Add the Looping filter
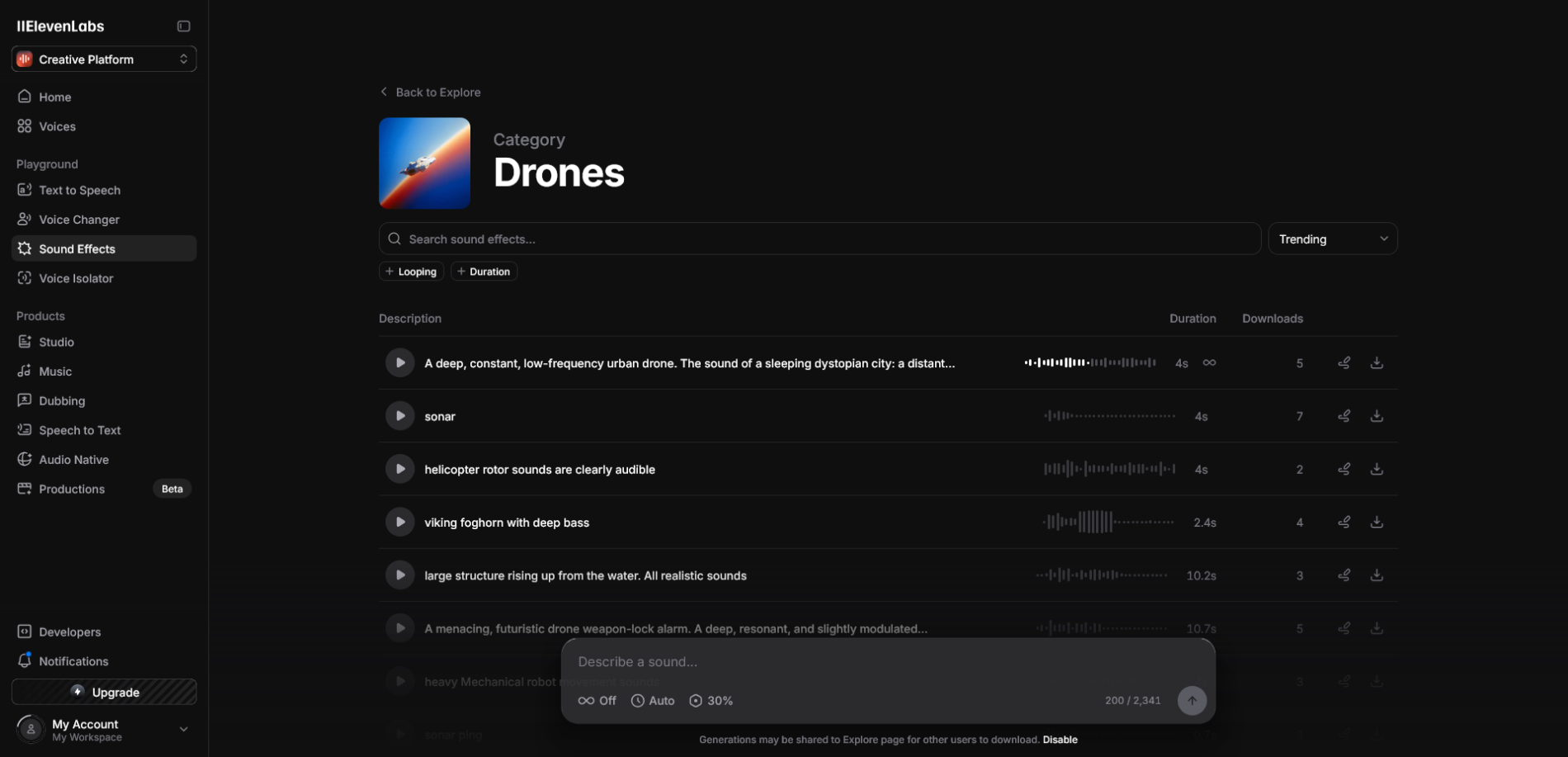Screen dimensions: 1568x757 pyautogui.click(x=411, y=272)
